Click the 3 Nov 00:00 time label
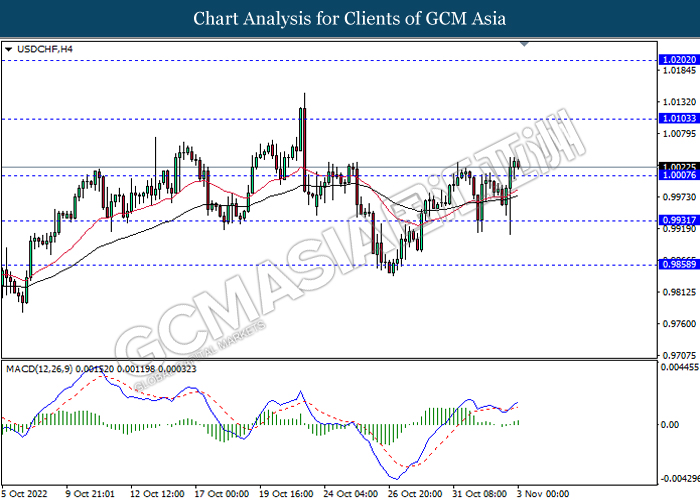This screenshot has width=700, height=500. [543, 493]
